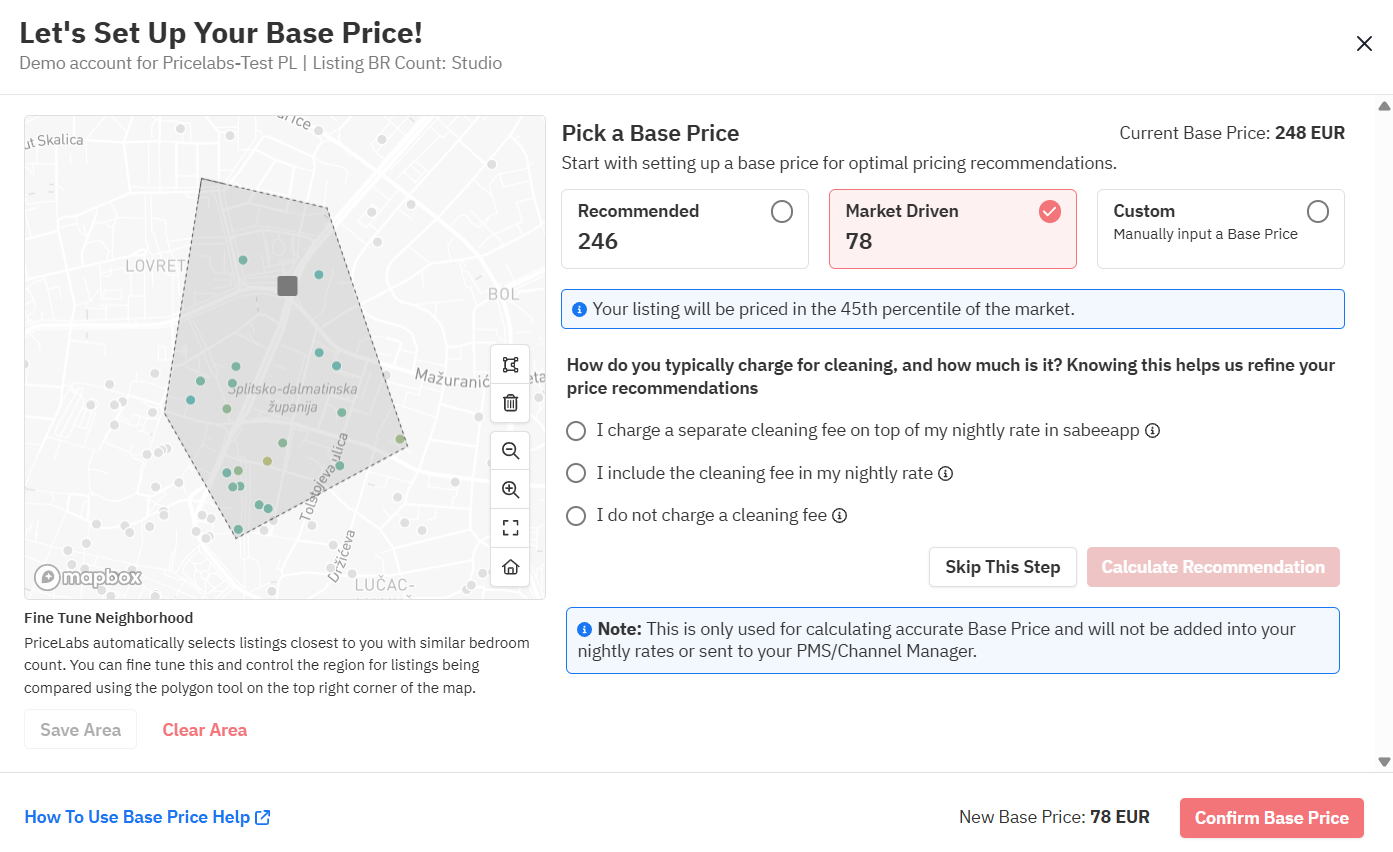Click info icon beside separate cleaning fee option
1393x852 pixels.
1152,431
